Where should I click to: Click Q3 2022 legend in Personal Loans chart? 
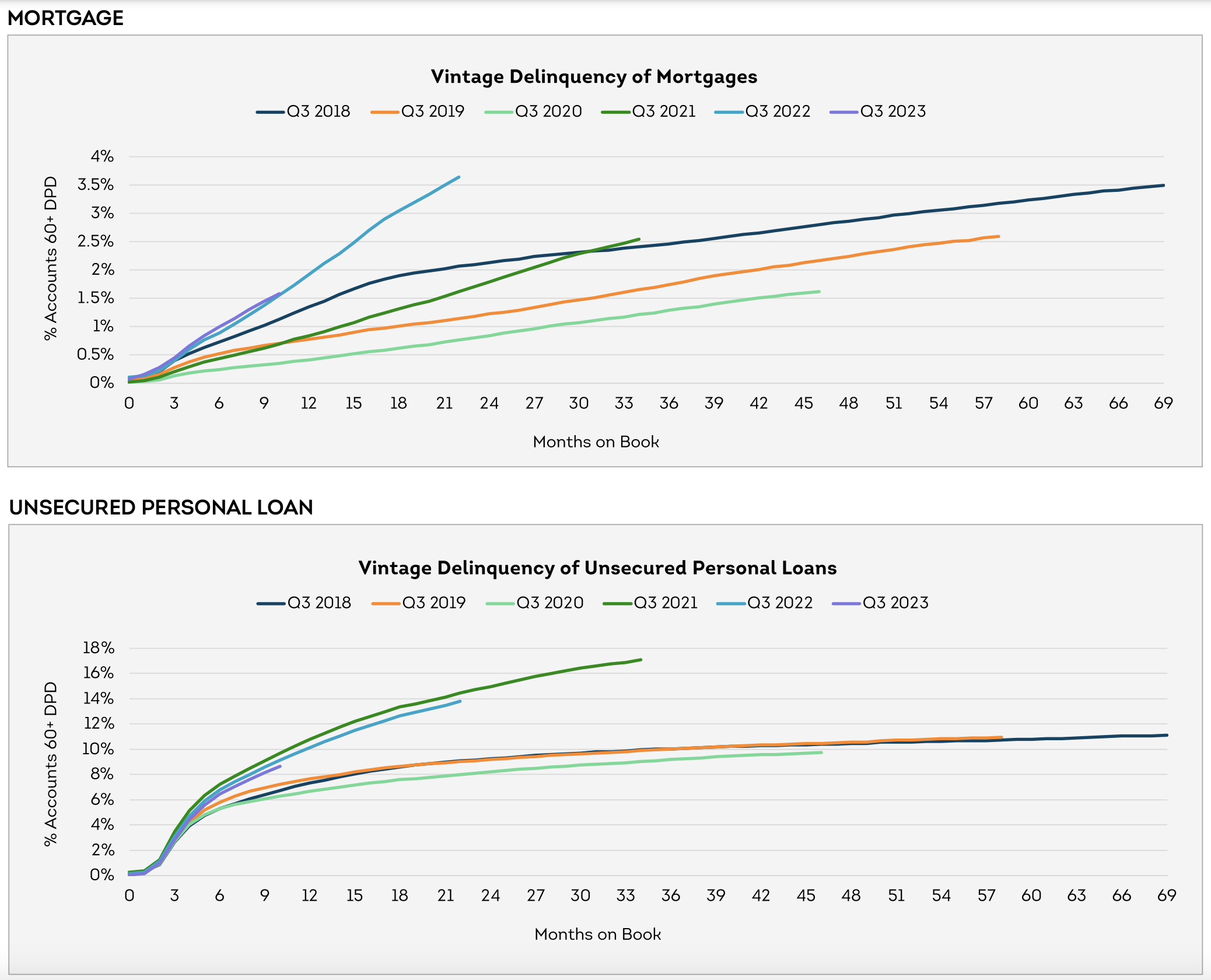779,603
